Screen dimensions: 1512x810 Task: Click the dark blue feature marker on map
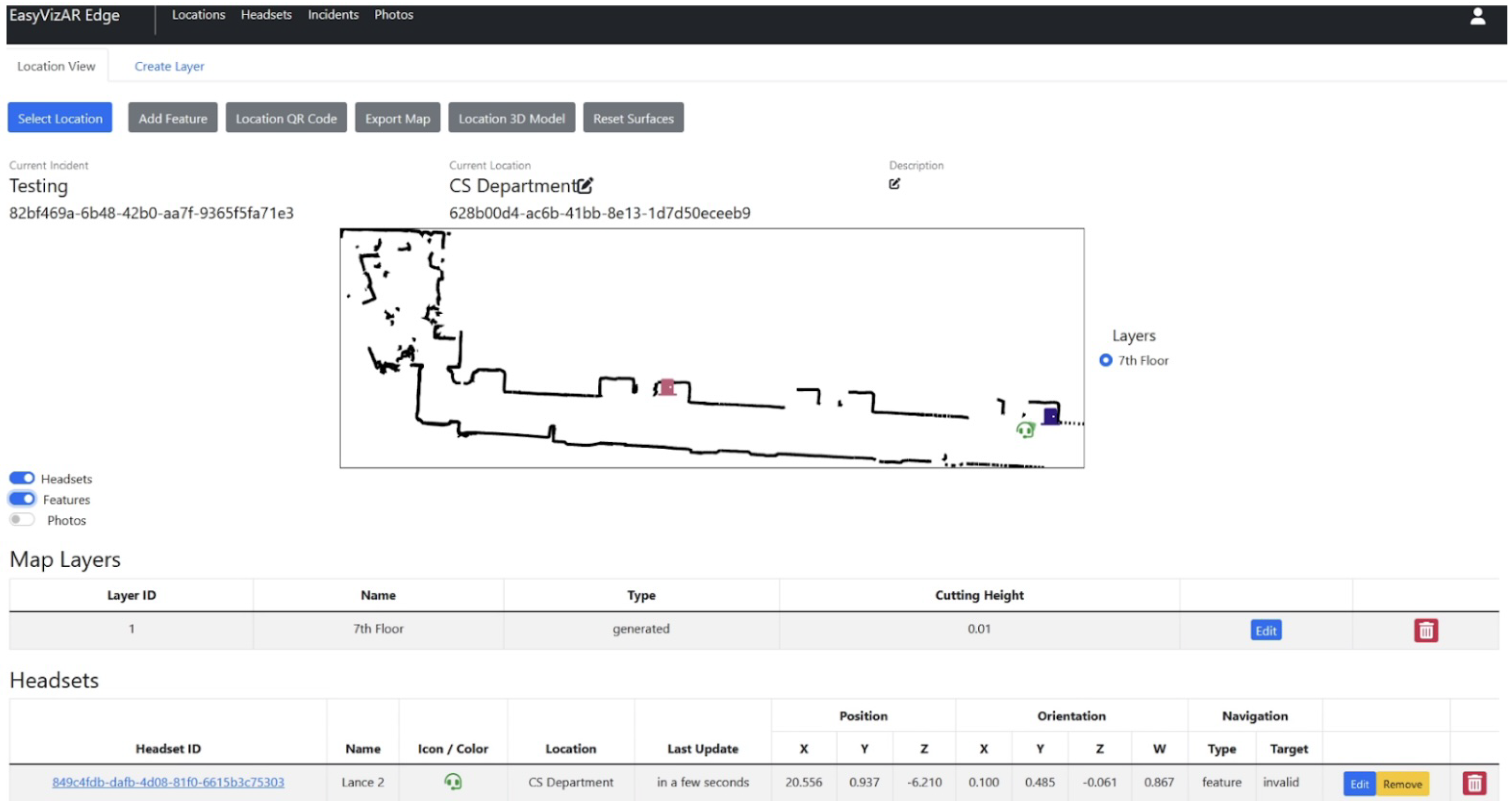(1050, 416)
